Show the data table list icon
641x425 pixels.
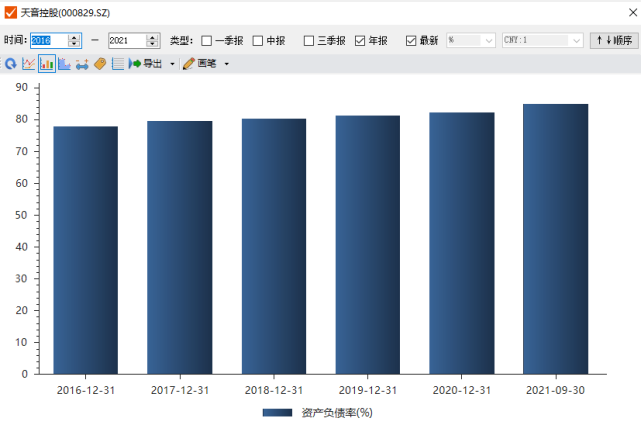(118, 64)
